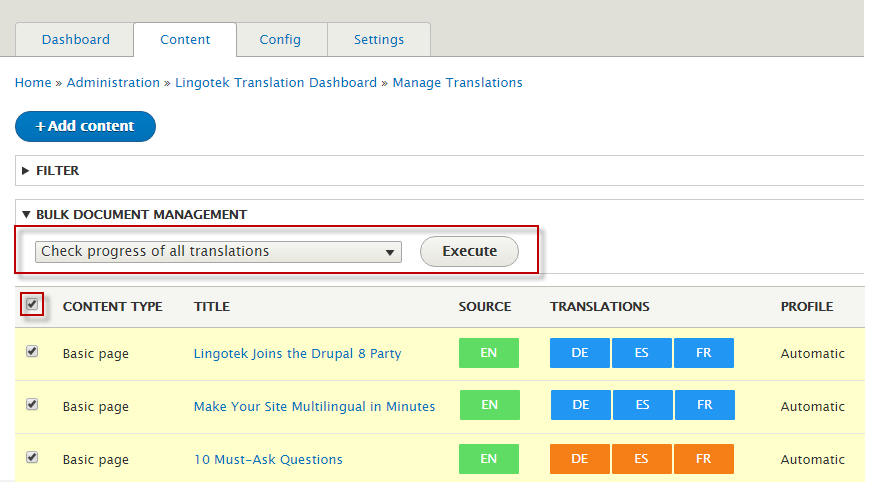This screenshot has width=872, height=482.
Task: Click DE translation badge for Make Your Site row
Action: (x=581, y=405)
